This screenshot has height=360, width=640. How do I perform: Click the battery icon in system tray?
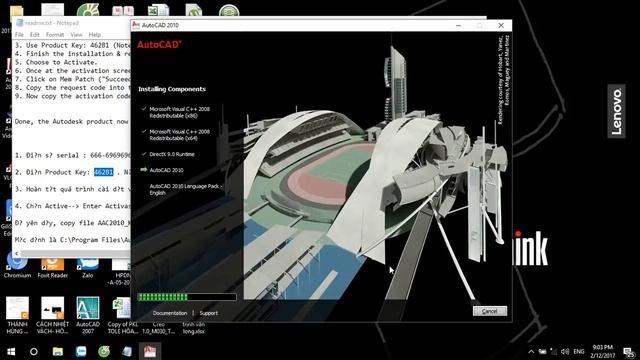coord(542,351)
